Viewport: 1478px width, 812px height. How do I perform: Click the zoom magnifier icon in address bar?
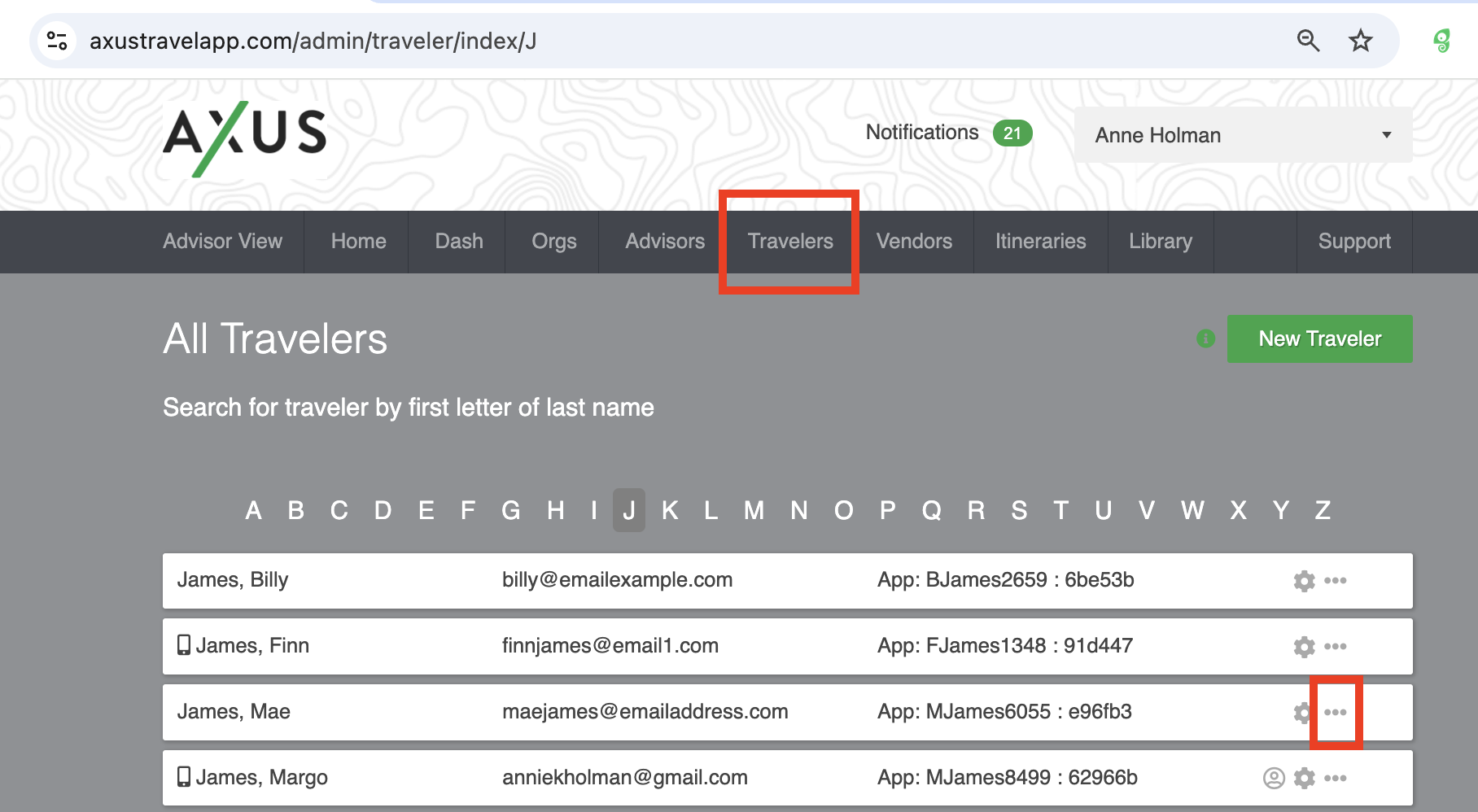pyautogui.click(x=1308, y=41)
